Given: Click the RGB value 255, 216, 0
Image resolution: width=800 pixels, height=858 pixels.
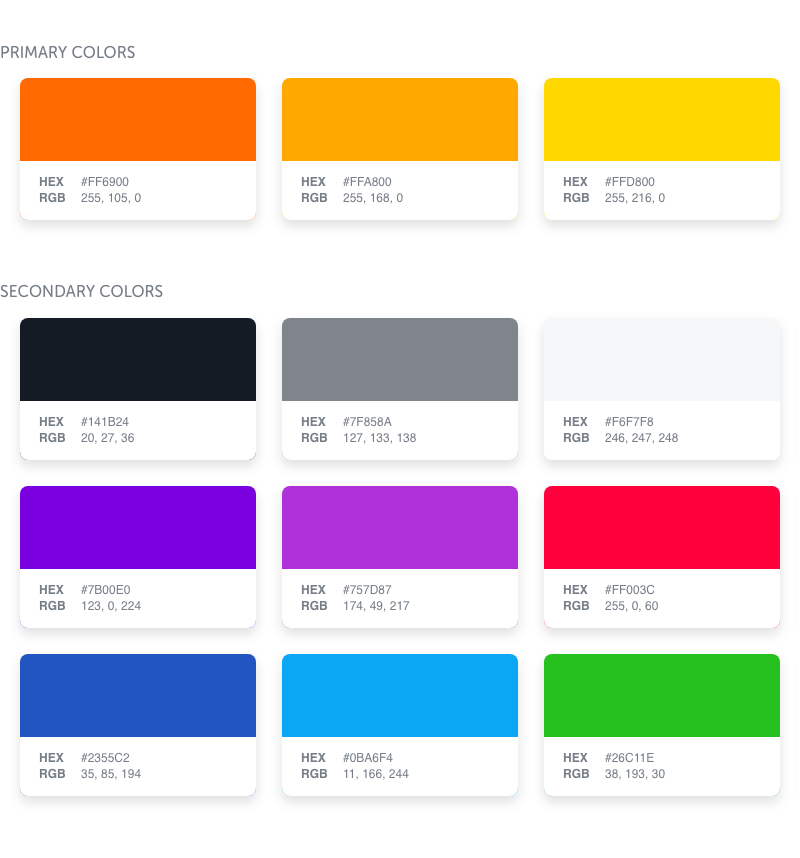Looking at the screenshot, I should point(634,198).
